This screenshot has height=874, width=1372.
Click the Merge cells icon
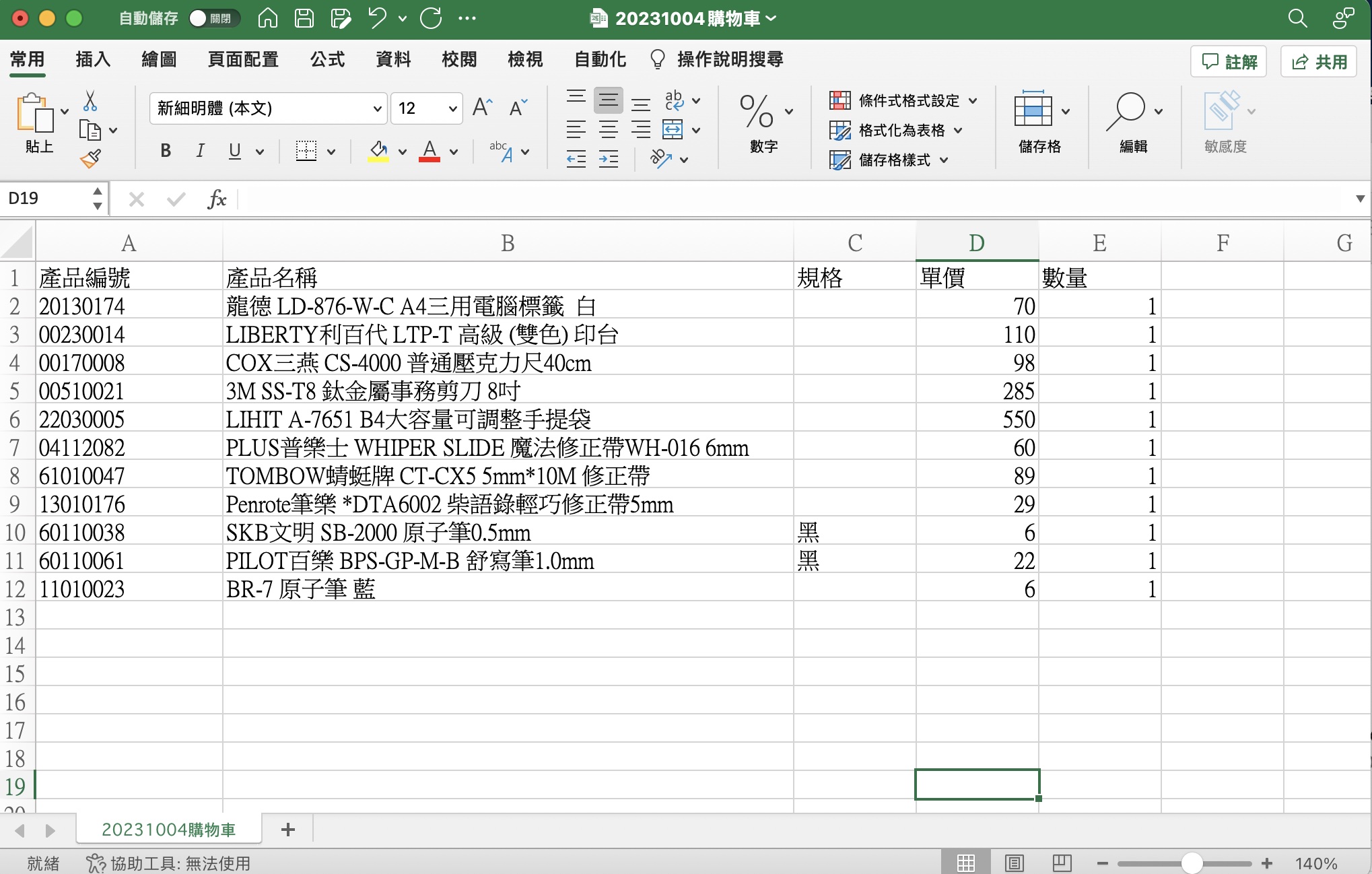click(673, 129)
